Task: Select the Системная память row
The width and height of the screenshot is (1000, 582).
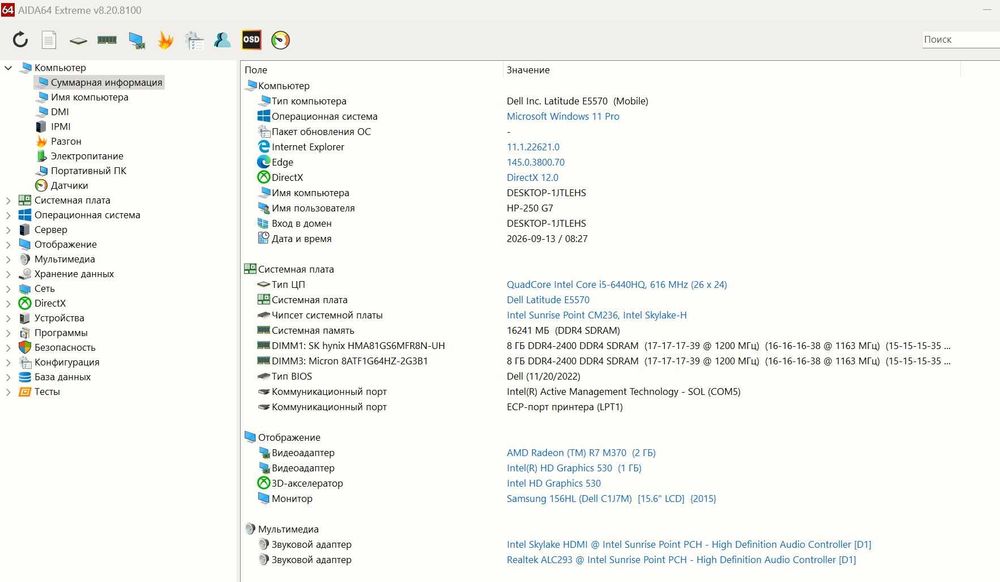Action: (x=599, y=330)
